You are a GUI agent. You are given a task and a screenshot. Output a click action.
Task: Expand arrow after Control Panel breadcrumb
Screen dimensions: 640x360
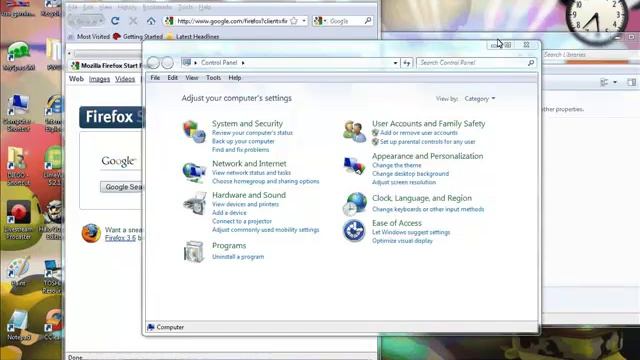click(243, 63)
